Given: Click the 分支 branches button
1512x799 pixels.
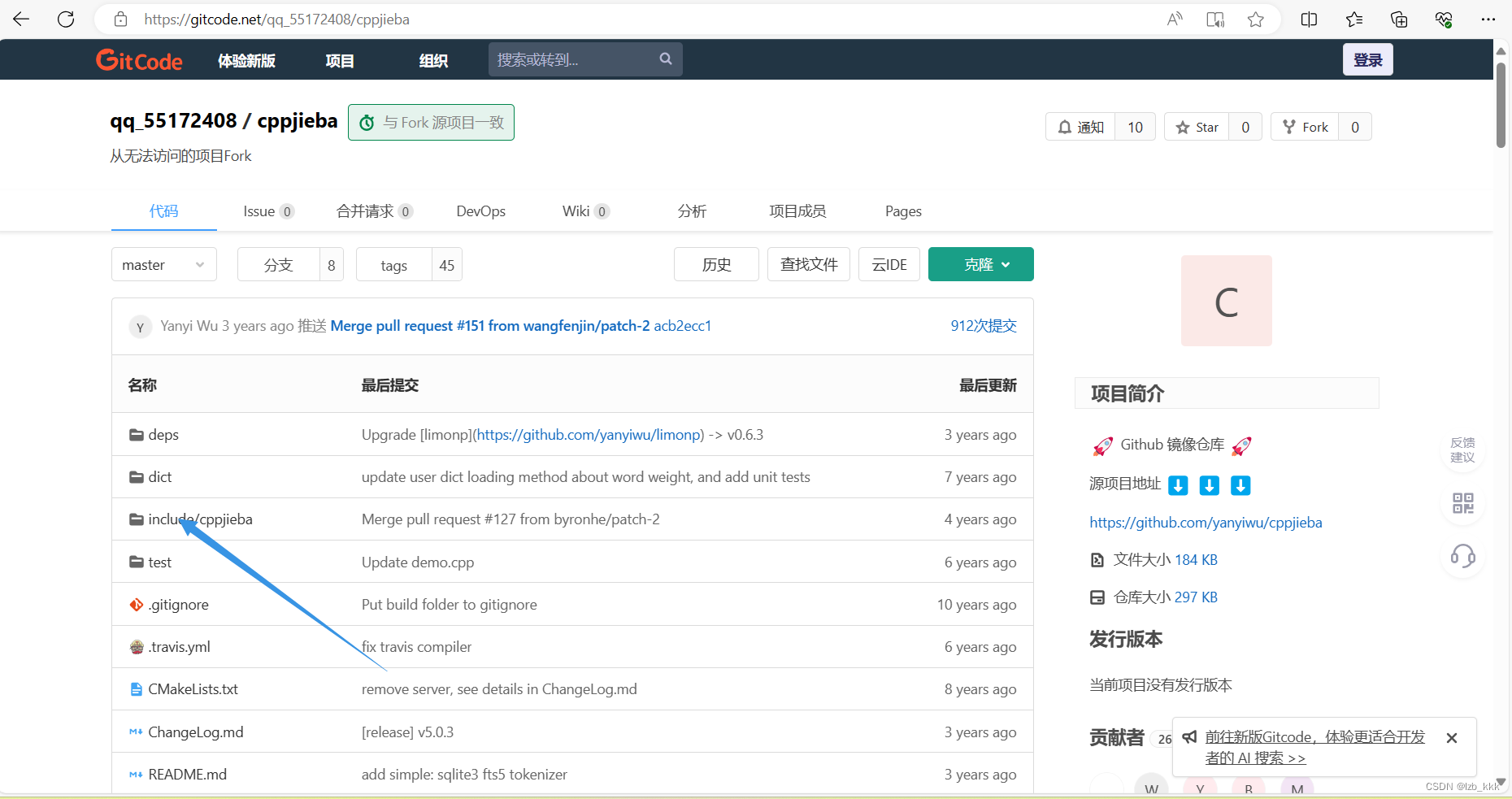Looking at the screenshot, I should 279,265.
